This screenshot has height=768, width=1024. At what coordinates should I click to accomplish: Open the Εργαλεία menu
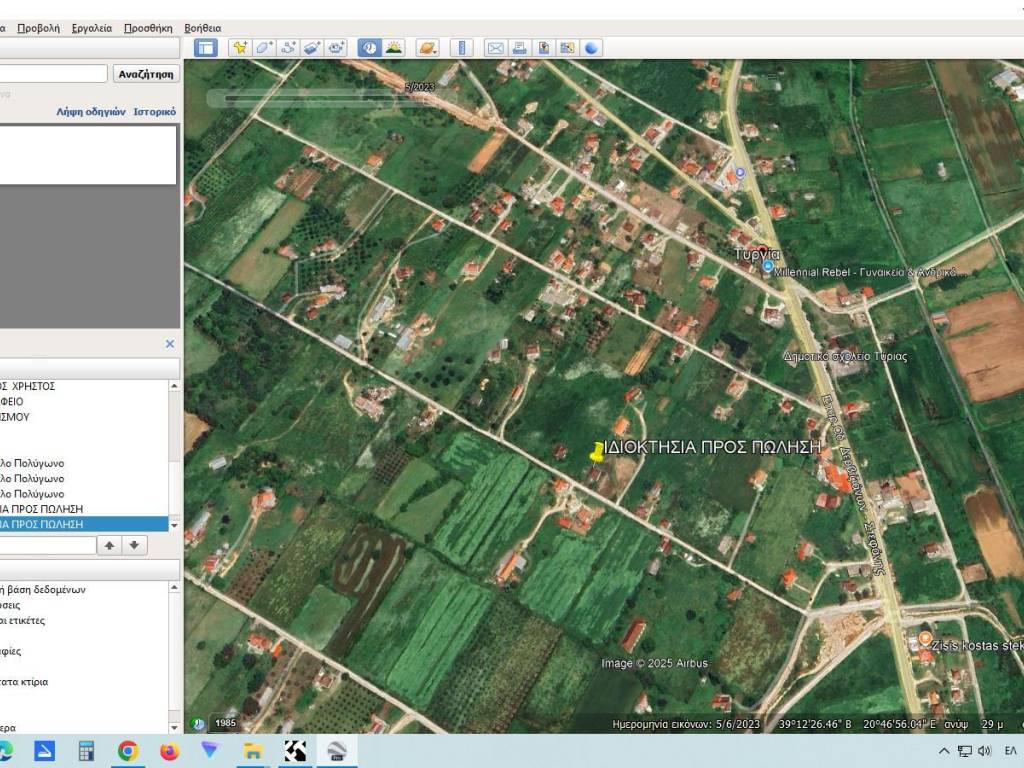click(92, 28)
